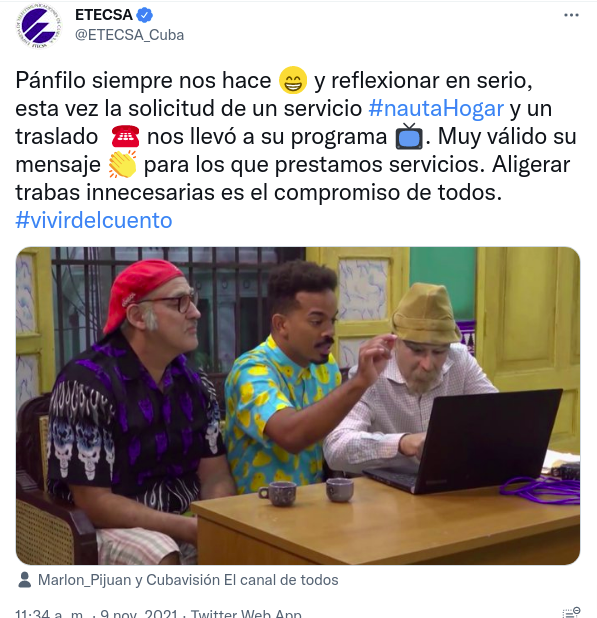Open the #nautaHogar hashtag
Image resolution: width=597 pixels, height=618 pixels.
click(436, 108)
